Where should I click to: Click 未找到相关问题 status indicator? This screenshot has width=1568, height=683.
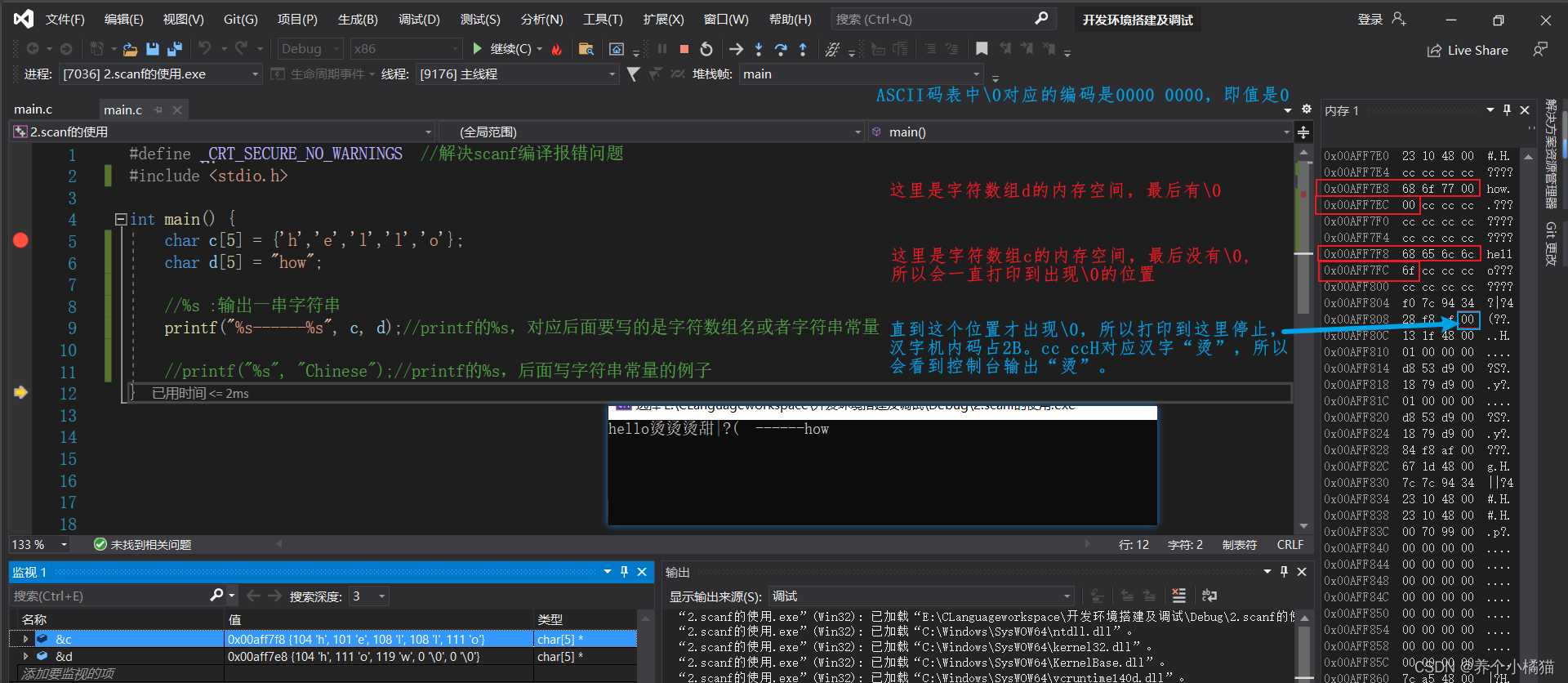[143, 544]
